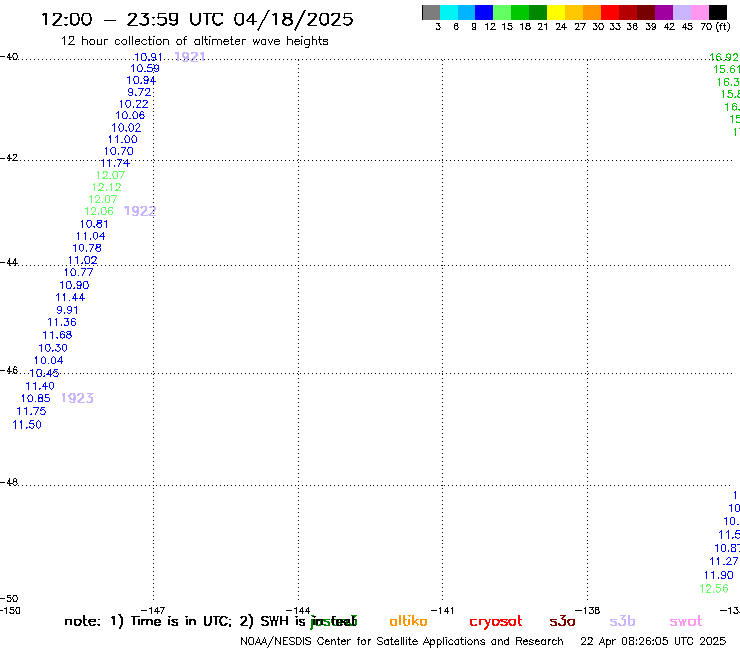The width and height of the screenshot is (740, 650).
Task: Click the cyan swatch in the color bar
Action: click(449, 12)
